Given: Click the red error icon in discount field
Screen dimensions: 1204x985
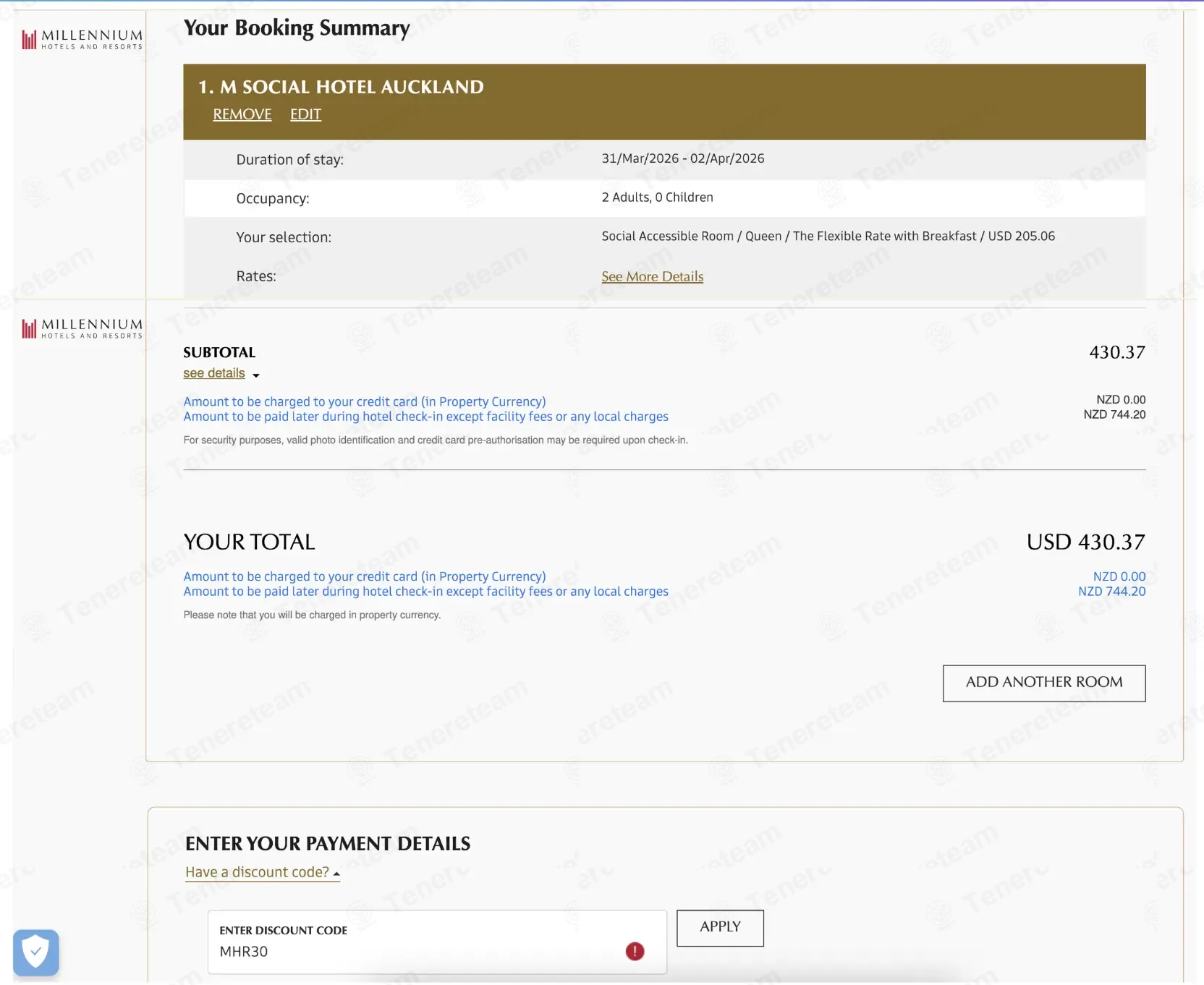Looking at the screenshot, I should pos(635,951).
